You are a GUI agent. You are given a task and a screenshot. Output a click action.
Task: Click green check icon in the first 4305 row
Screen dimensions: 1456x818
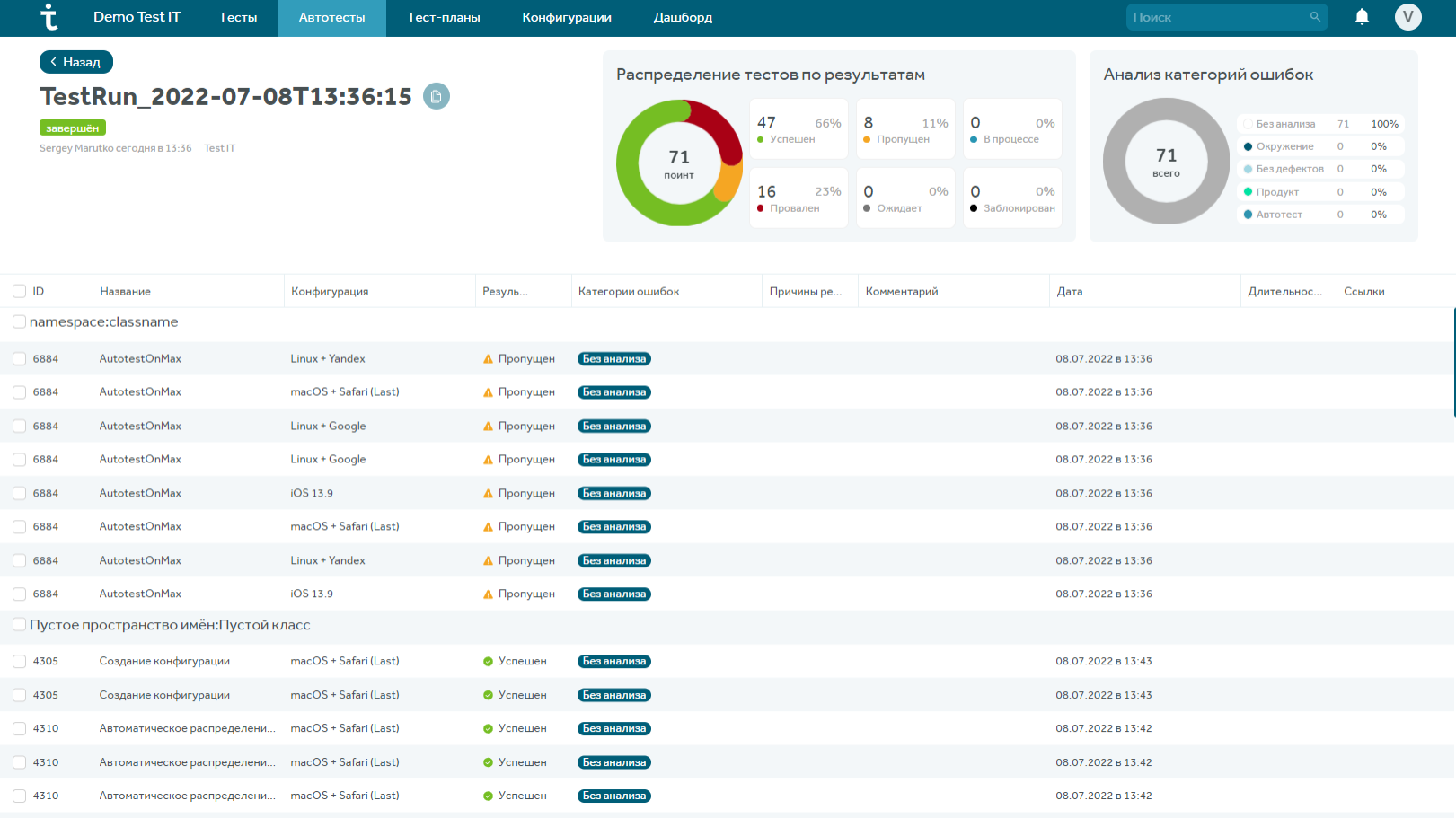(x=488, y=662)
